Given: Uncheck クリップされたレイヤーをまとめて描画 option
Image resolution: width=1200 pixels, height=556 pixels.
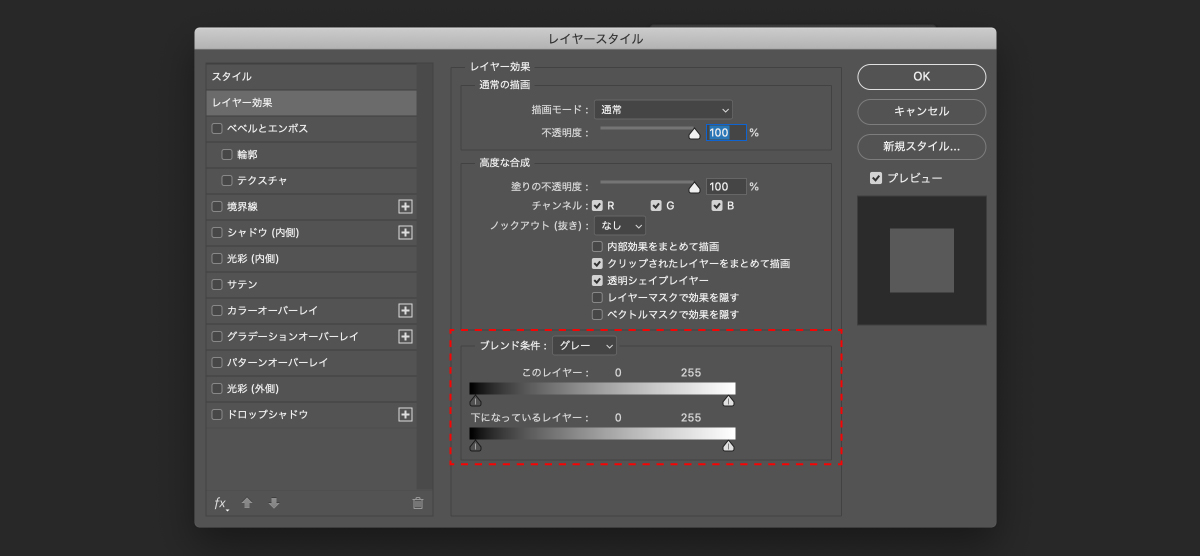Looking at the screenshot, I should [x=597, y=264].
